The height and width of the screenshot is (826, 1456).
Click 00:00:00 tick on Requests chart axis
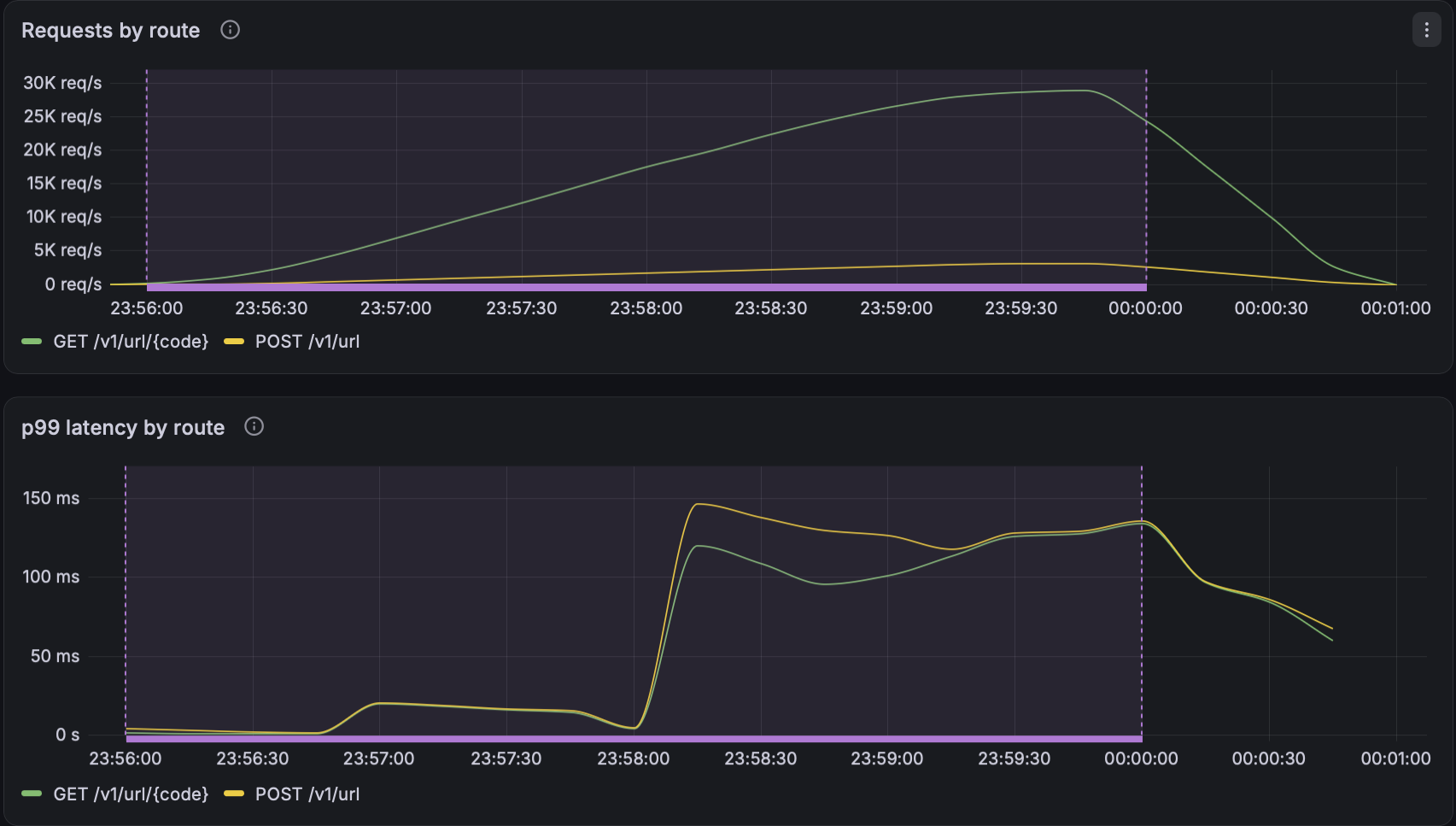1146,308
